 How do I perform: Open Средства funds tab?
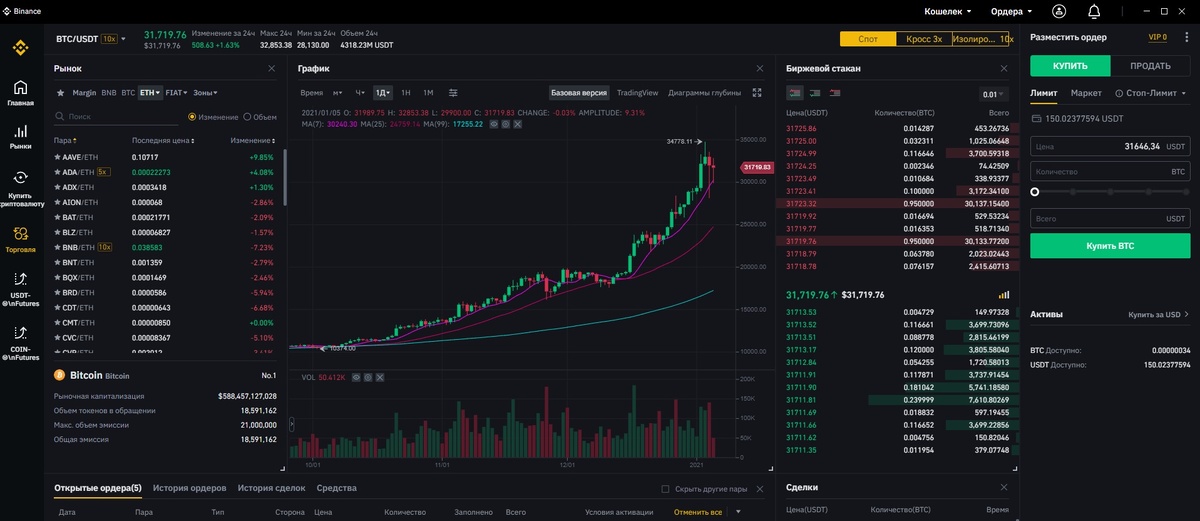click(x=336, y=488)
